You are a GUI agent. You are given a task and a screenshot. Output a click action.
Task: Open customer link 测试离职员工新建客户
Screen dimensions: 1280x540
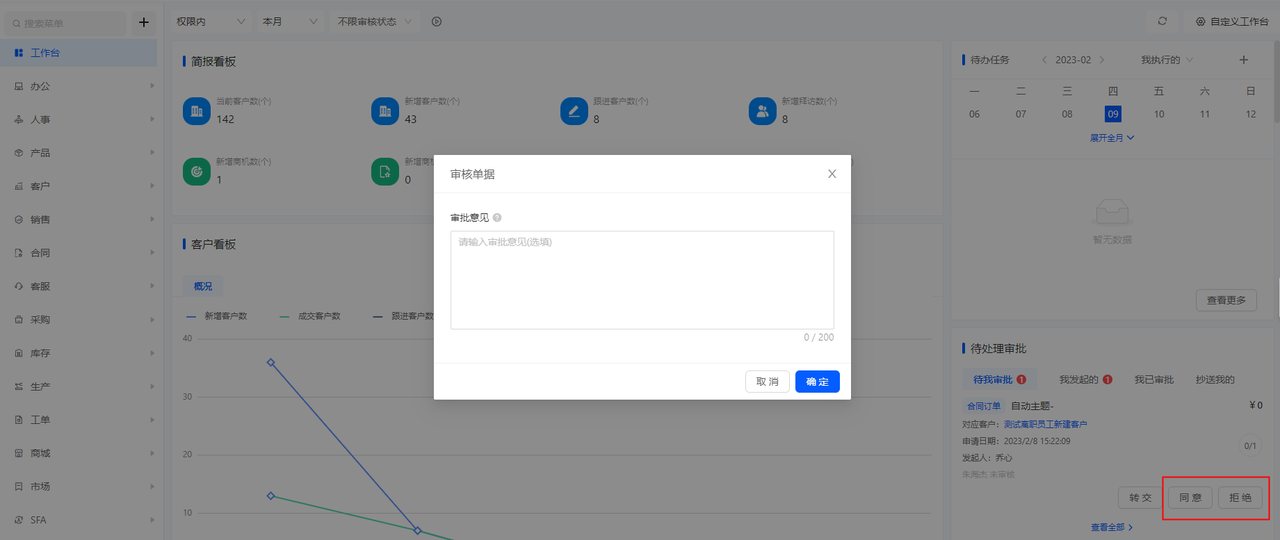point(1045,424)
